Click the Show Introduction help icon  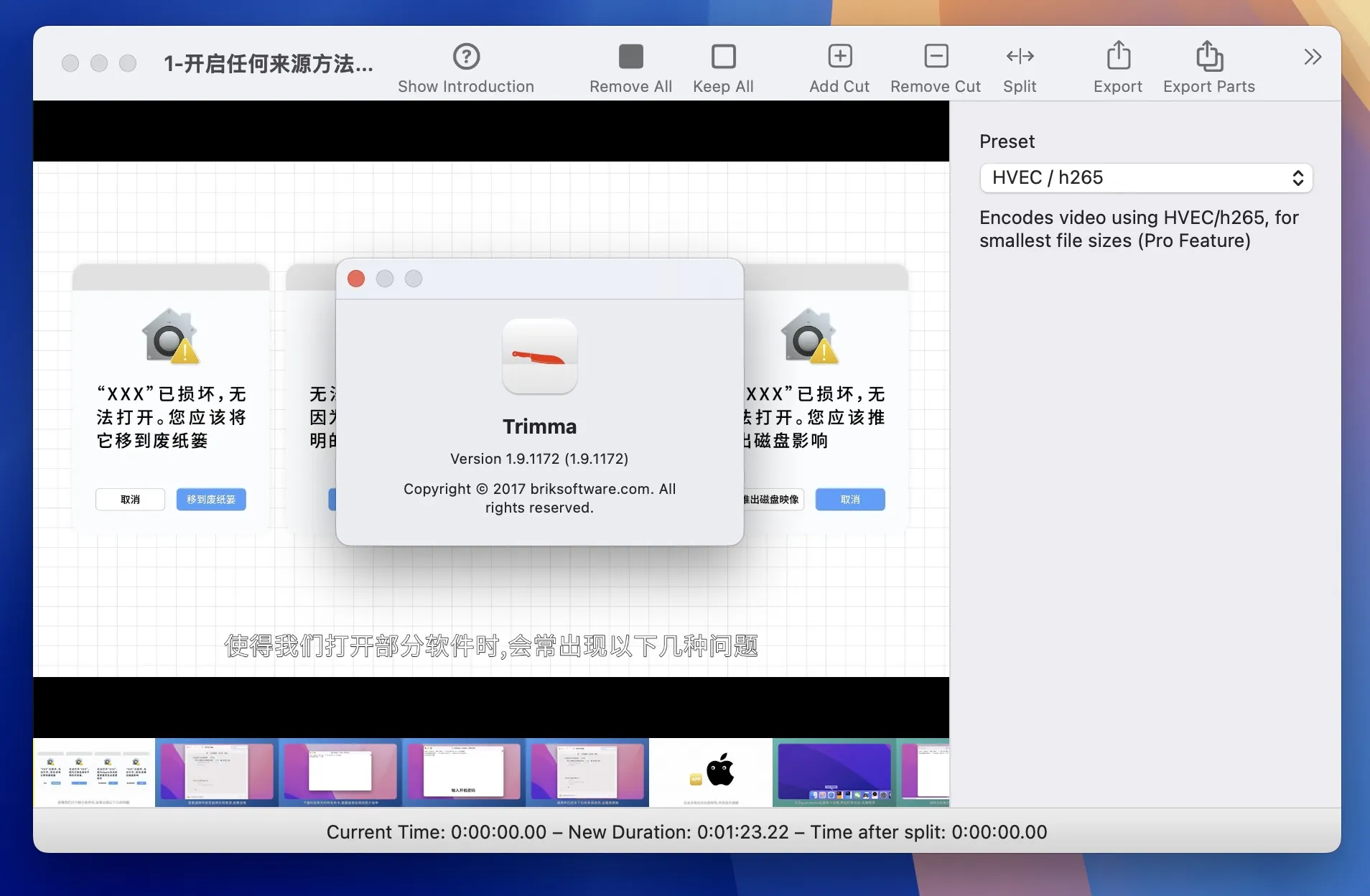[x=466, y=56]
